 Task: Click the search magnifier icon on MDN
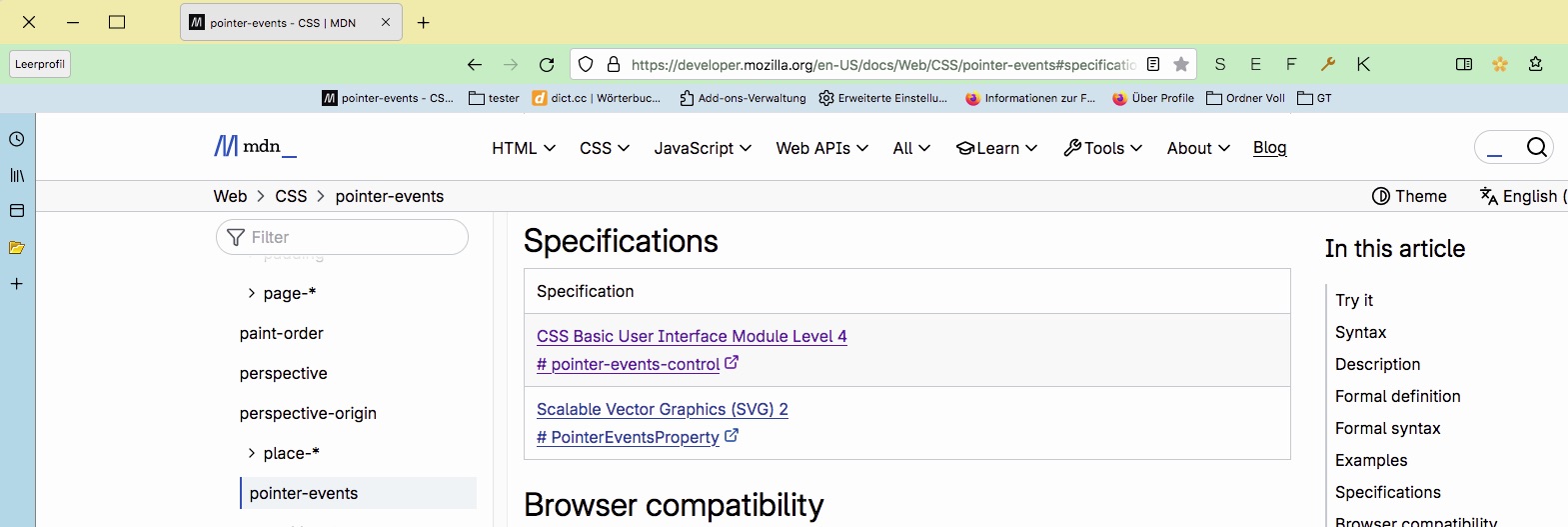(1537, 148)
